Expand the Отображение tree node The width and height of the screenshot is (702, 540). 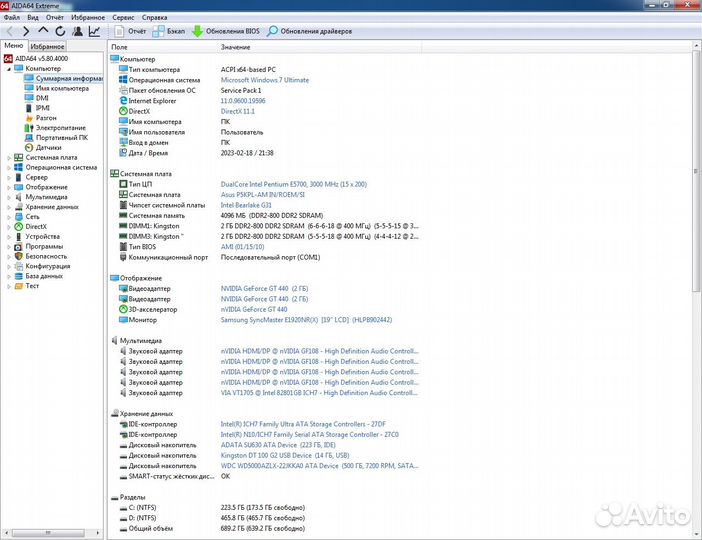click(x=9, y=187)
